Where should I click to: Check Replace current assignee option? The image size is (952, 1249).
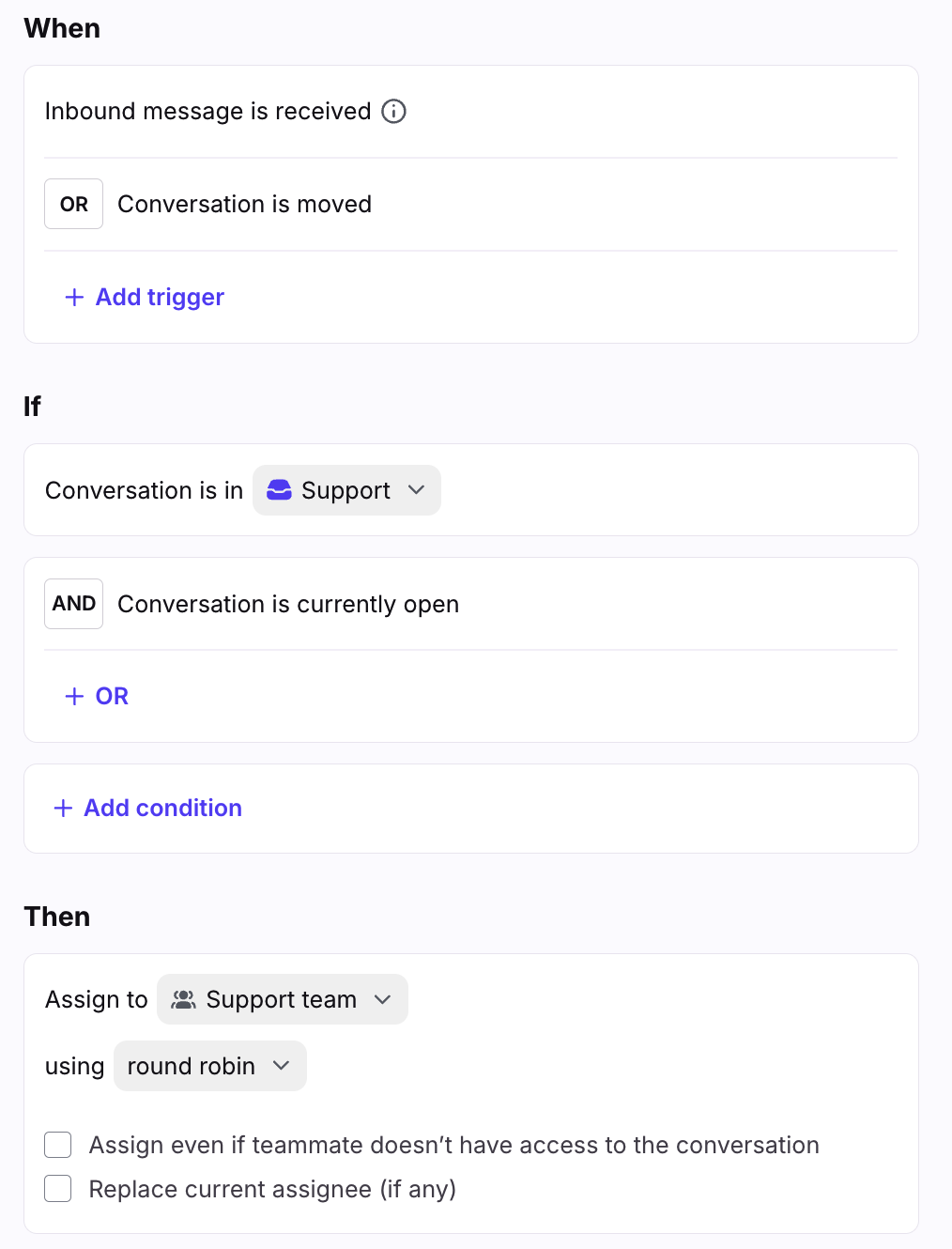58,1190
